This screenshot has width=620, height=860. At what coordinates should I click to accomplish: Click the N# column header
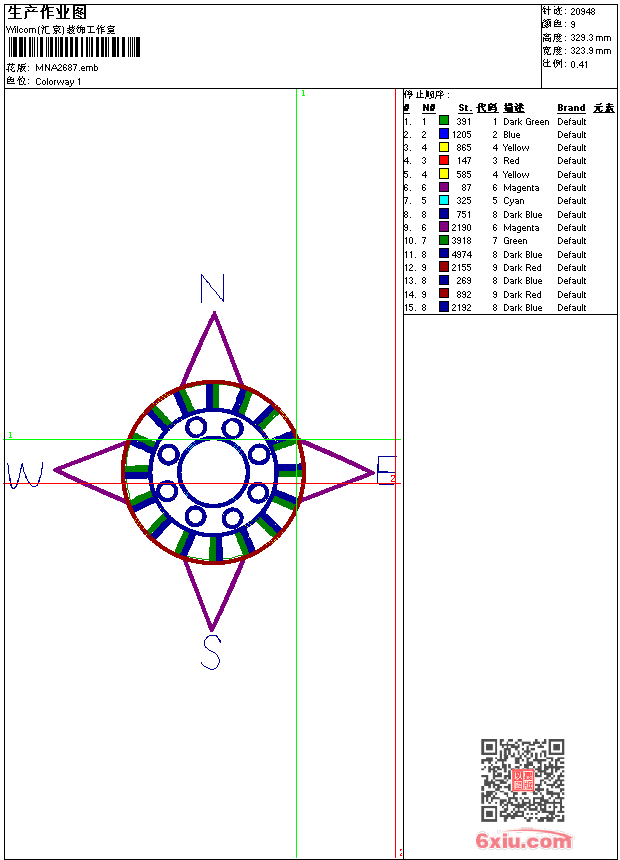(428, 108)
